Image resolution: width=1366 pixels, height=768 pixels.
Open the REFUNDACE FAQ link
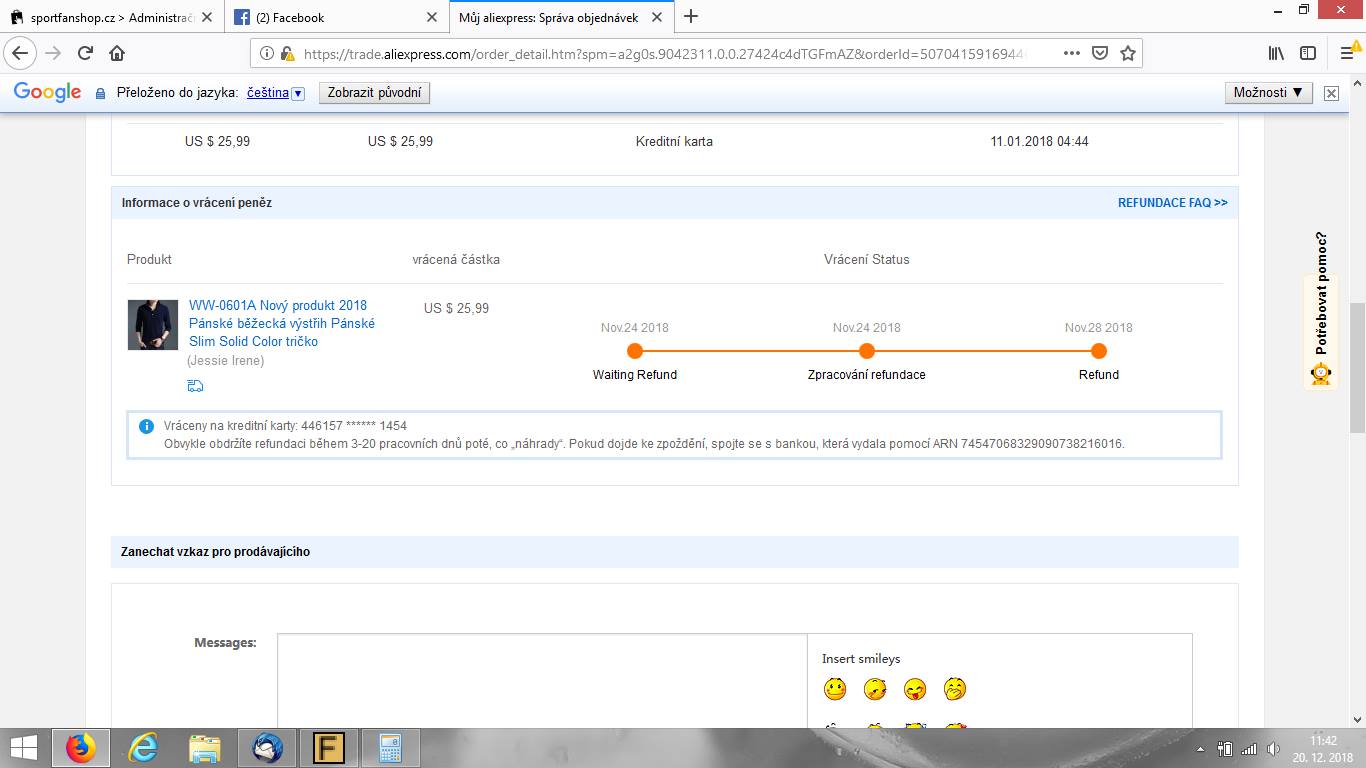click(1172, 203)
